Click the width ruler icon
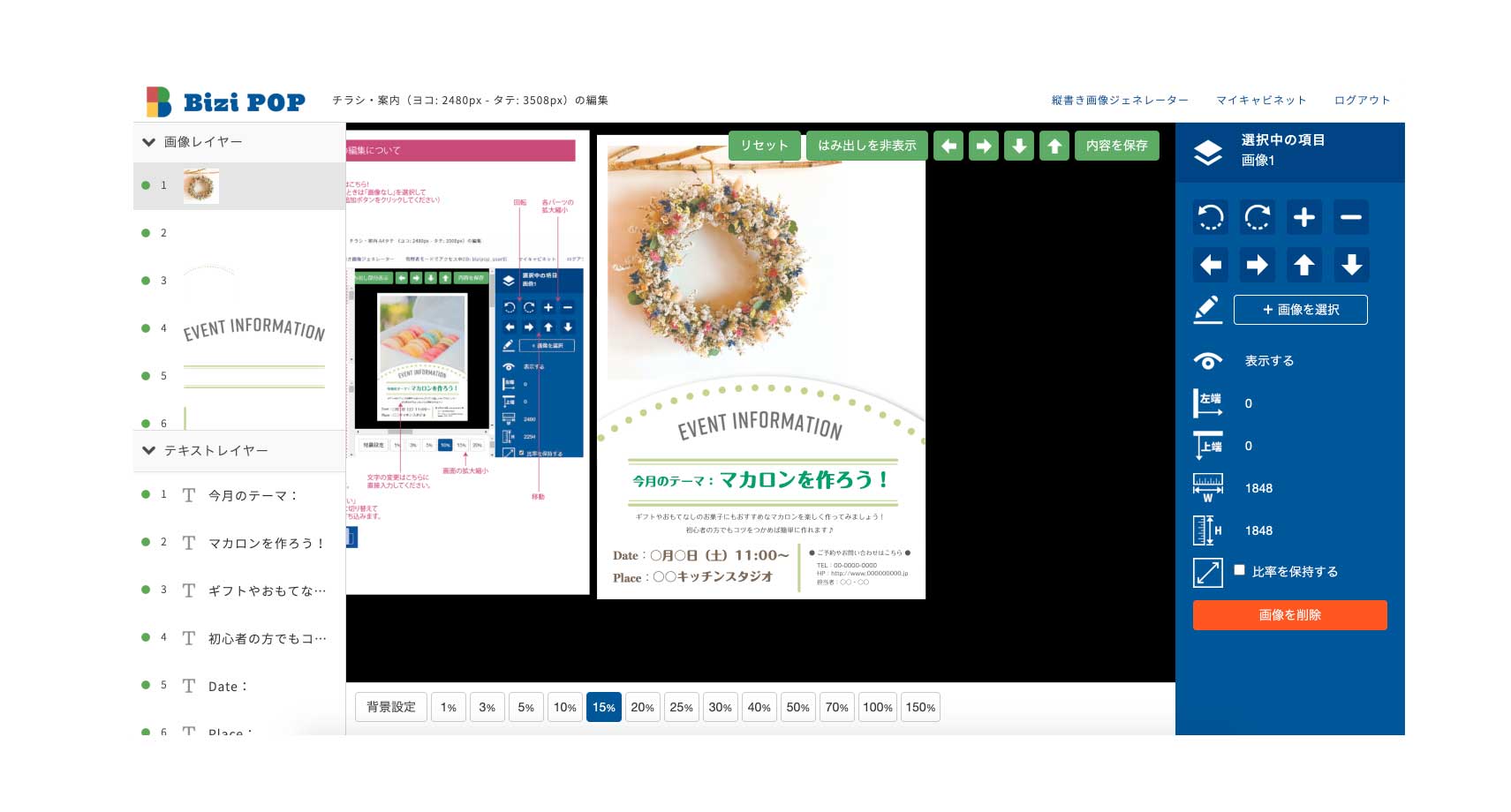The image size is (1511, 812). [x=1207, y=487]
